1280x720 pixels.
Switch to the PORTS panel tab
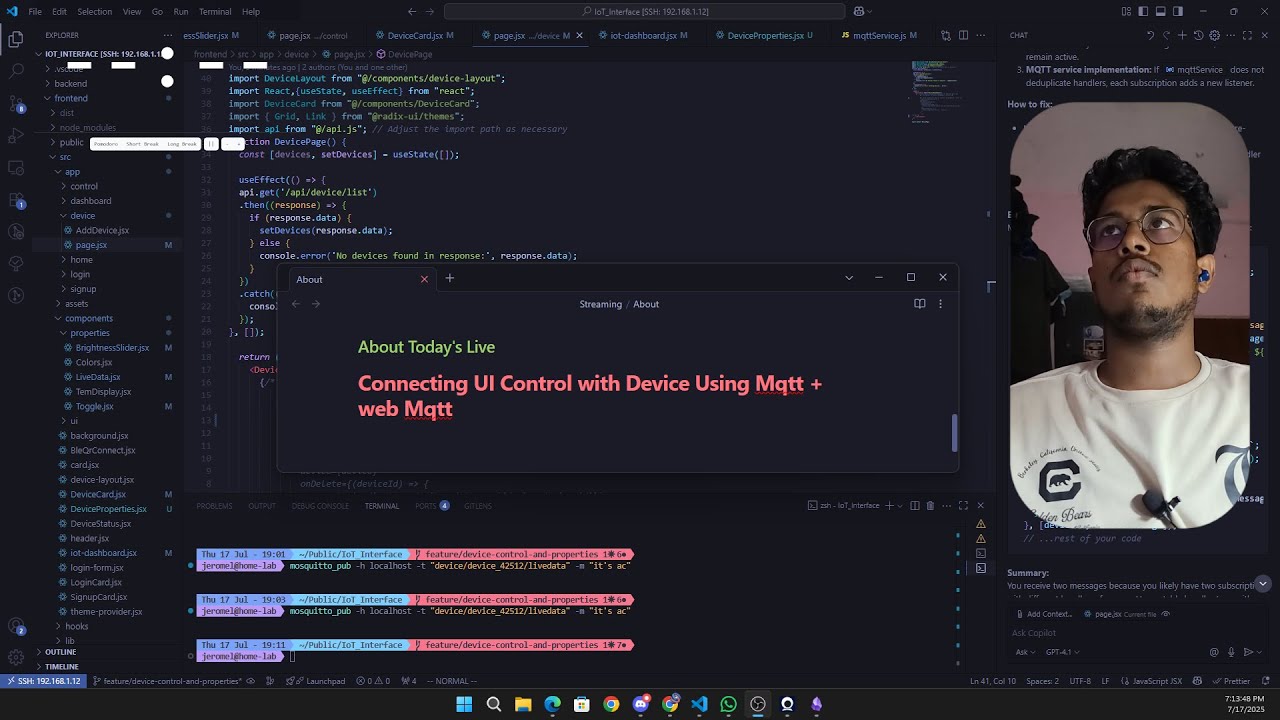pyautogui.click(x=431, y=506)
